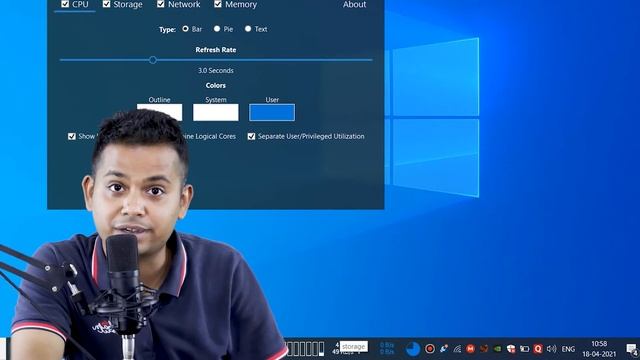Uncheck Separate User/Privileged Utilization
Screen dimensions: 640x360
click(251, 136)
